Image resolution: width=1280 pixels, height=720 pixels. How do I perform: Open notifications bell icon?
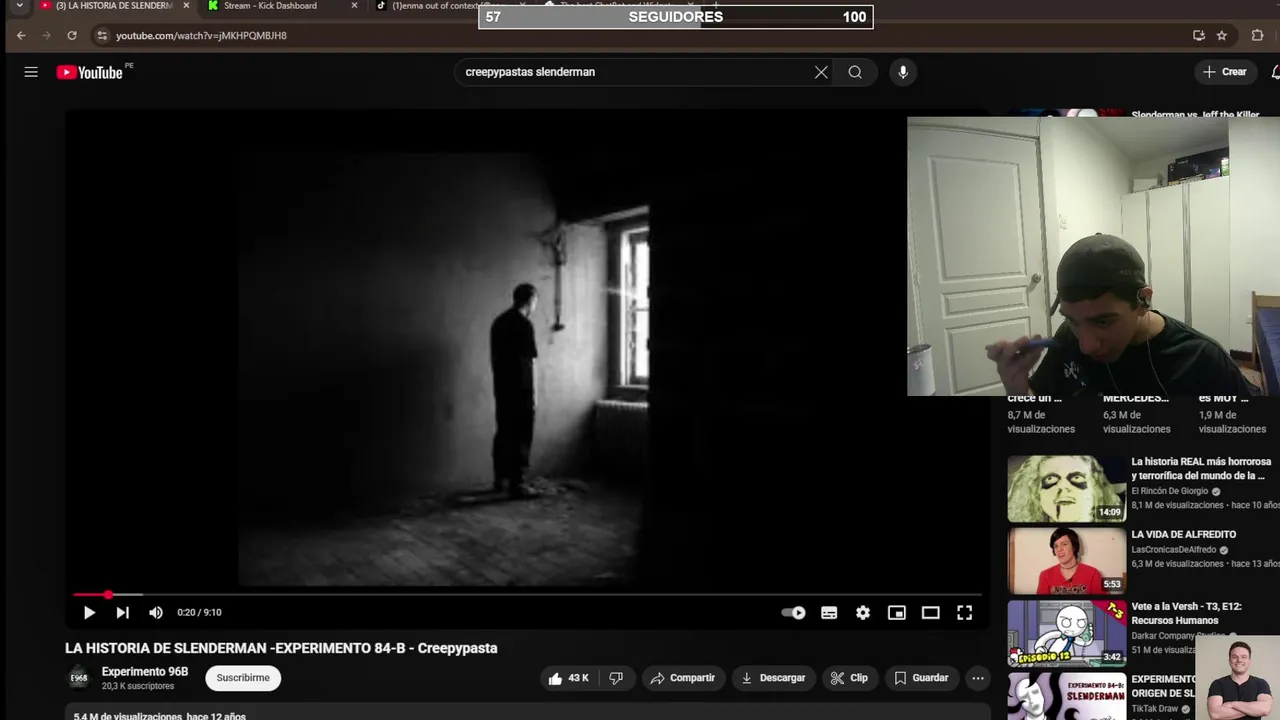(1275, 72)
